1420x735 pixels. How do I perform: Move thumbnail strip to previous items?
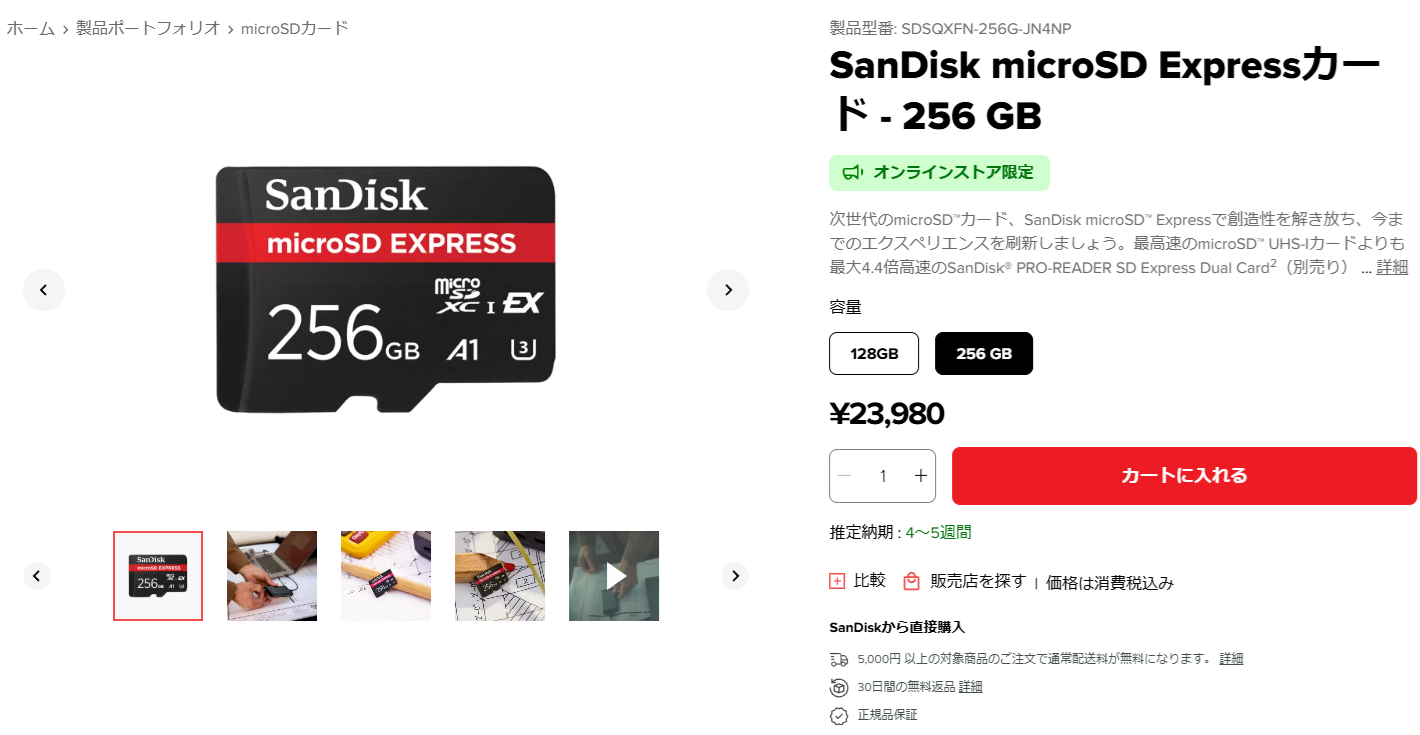coord(37,576)
